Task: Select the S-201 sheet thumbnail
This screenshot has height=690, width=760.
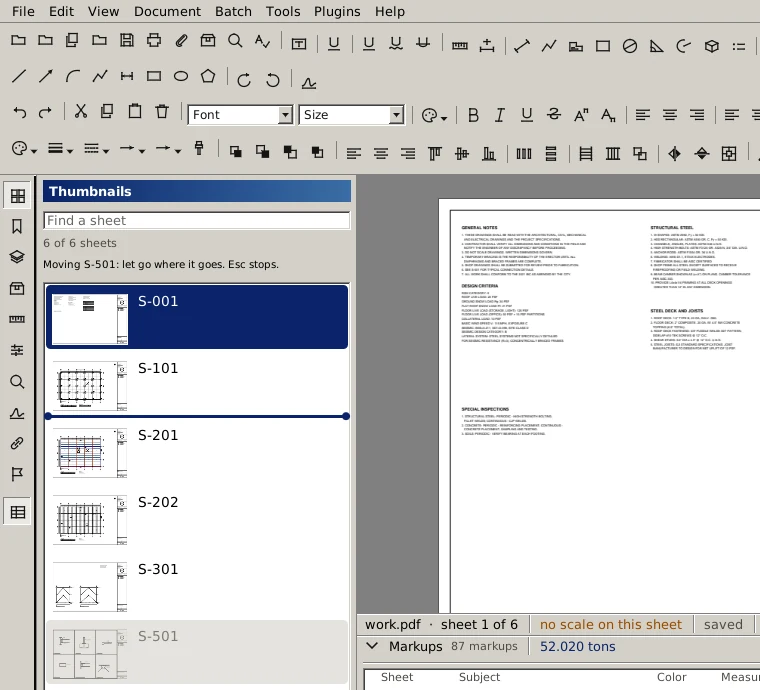Action: 197,454
